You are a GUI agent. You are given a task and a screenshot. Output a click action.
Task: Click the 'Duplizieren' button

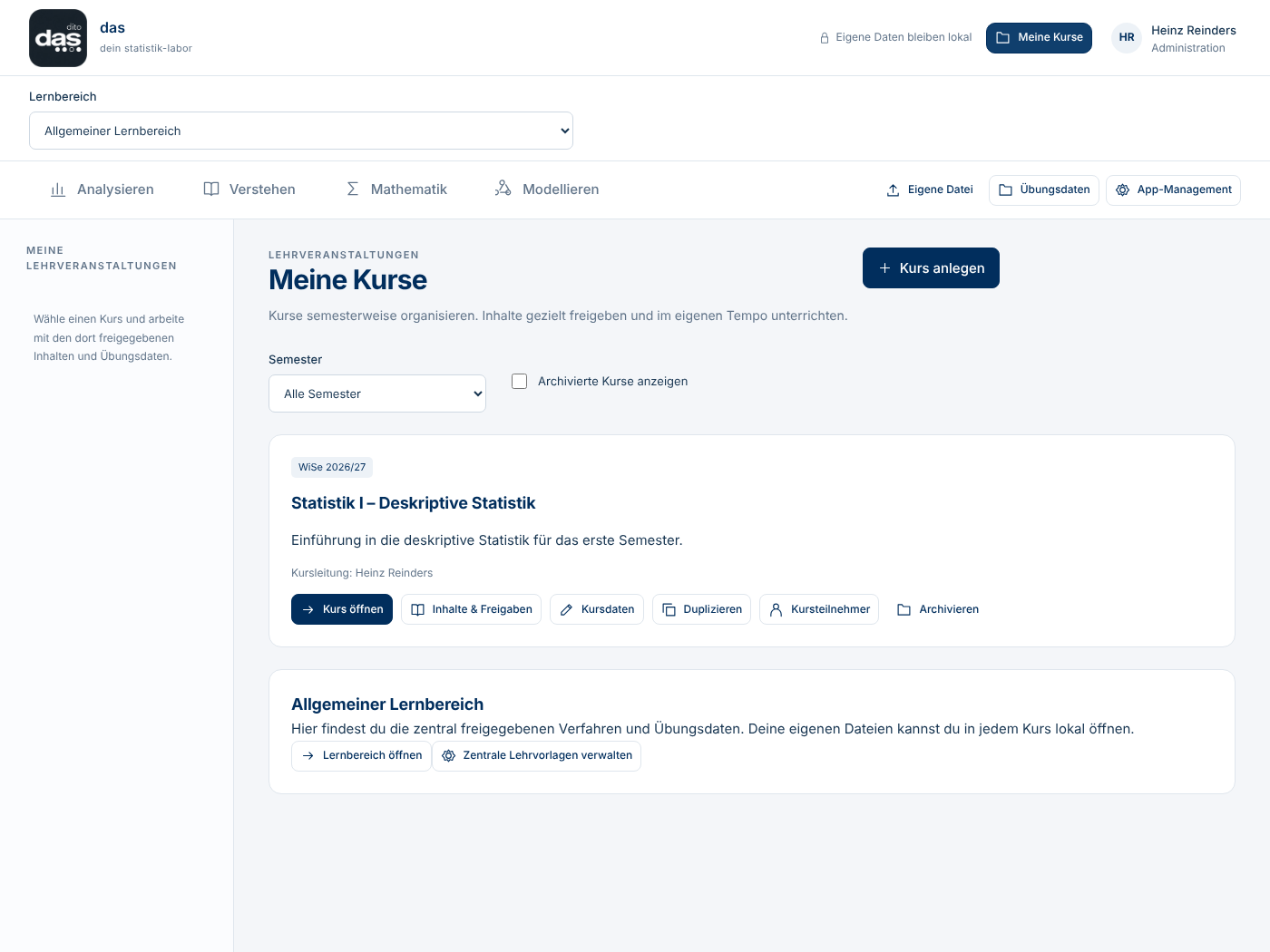click(x=701, y=609)
